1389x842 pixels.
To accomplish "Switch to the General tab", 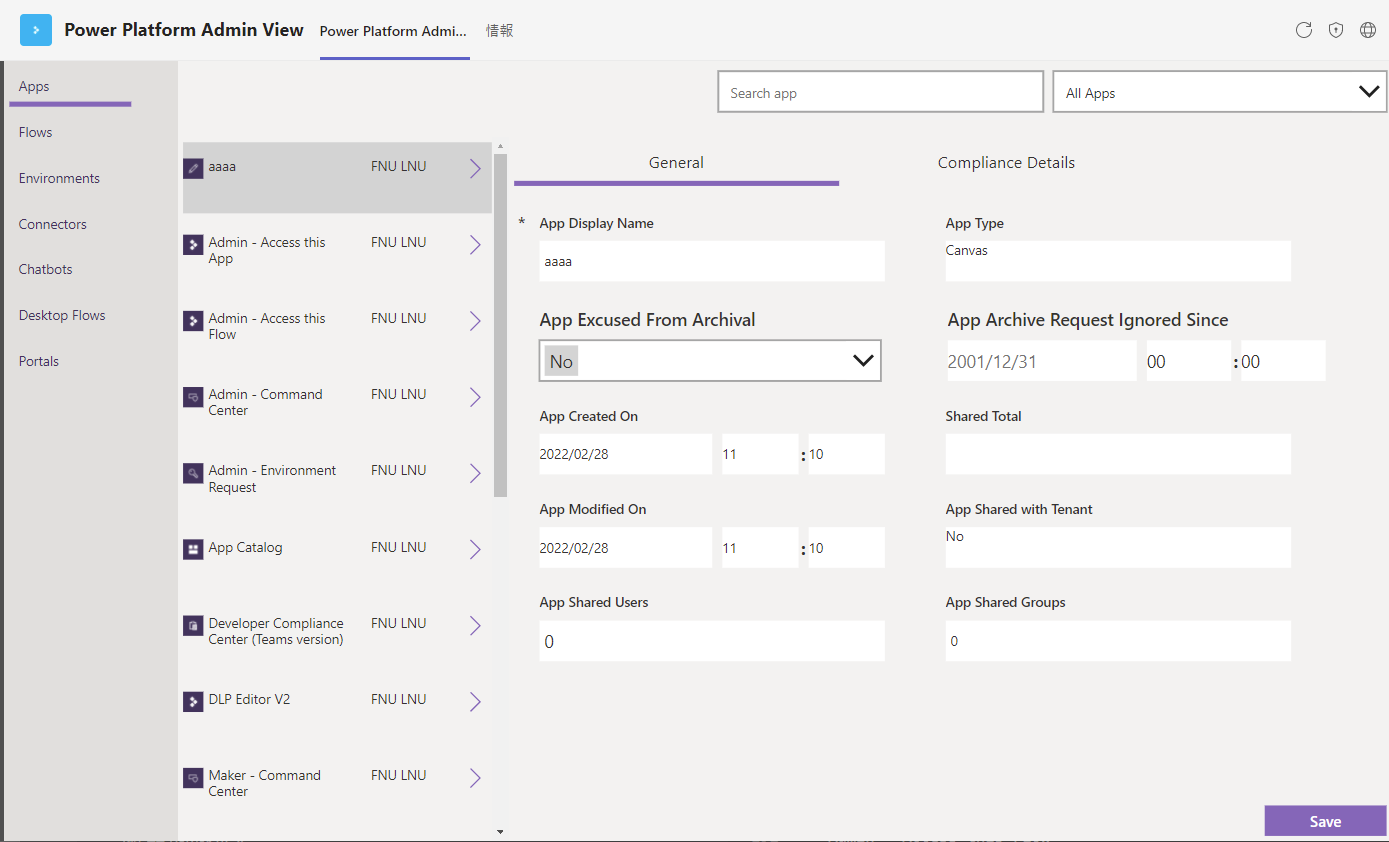I will click(676, 163).
